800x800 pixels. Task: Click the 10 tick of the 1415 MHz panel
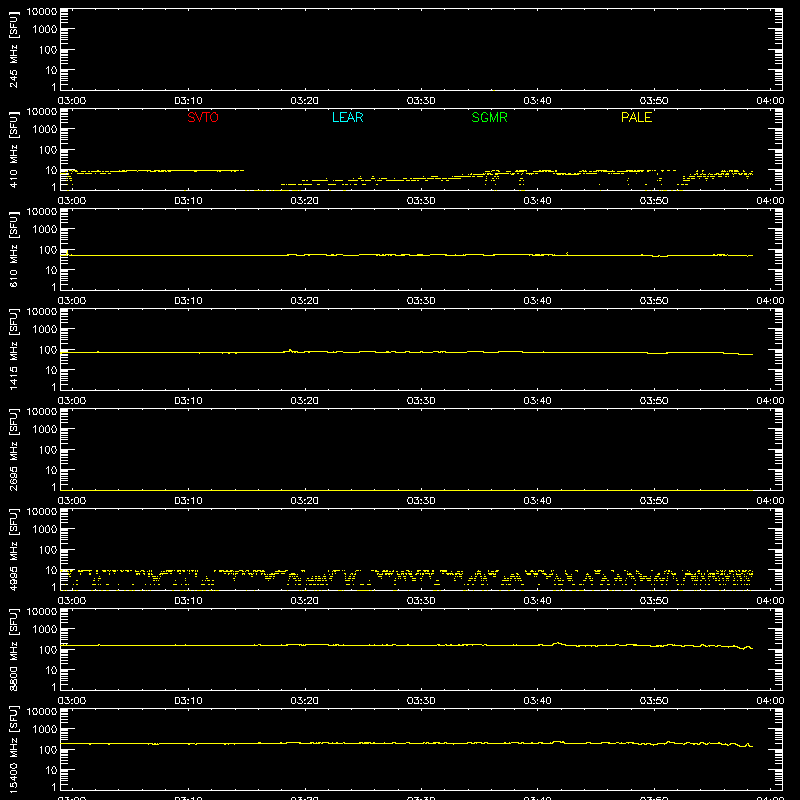point(51,370)
